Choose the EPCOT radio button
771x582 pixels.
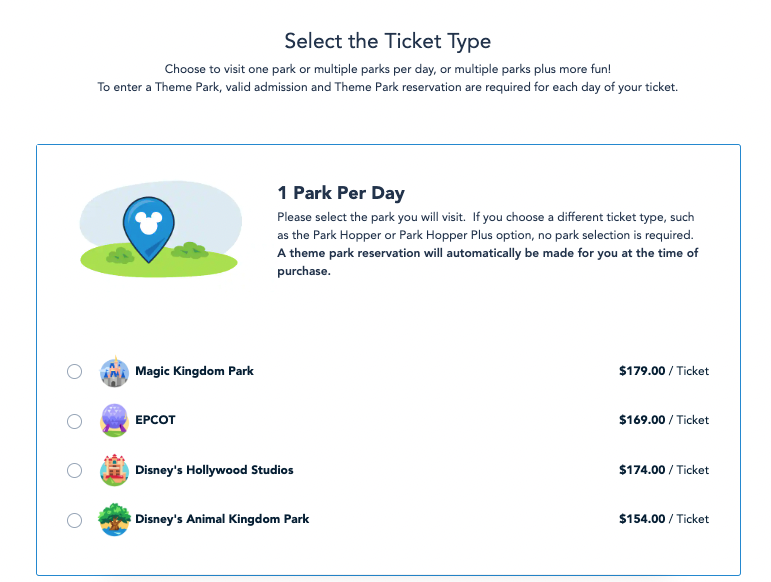pyautogui.click(x=75, y=421)
